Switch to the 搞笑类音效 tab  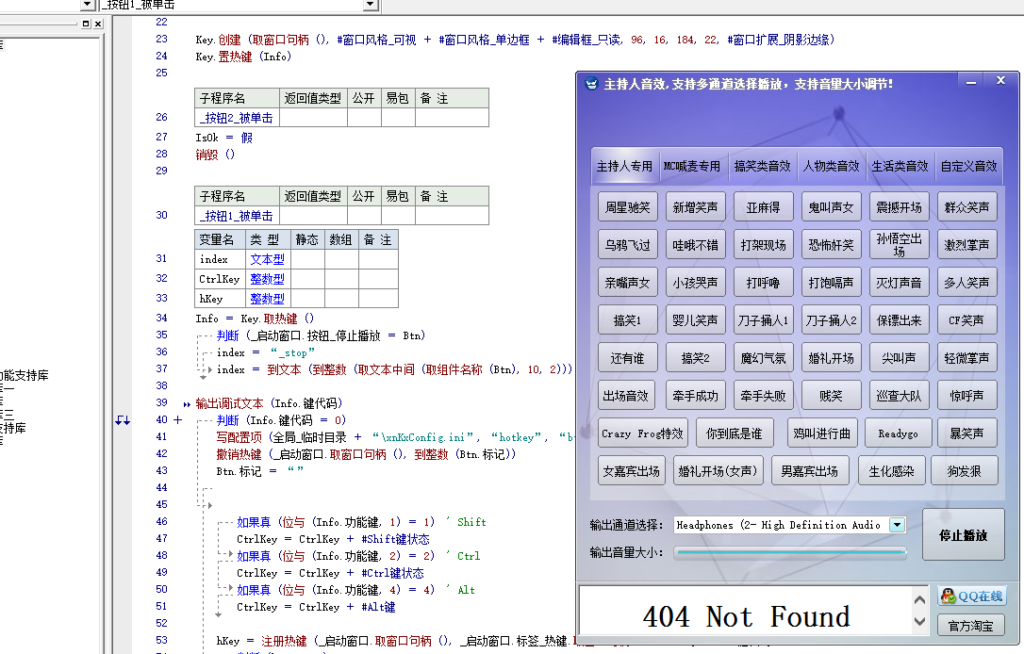click(x=761, y=166)
